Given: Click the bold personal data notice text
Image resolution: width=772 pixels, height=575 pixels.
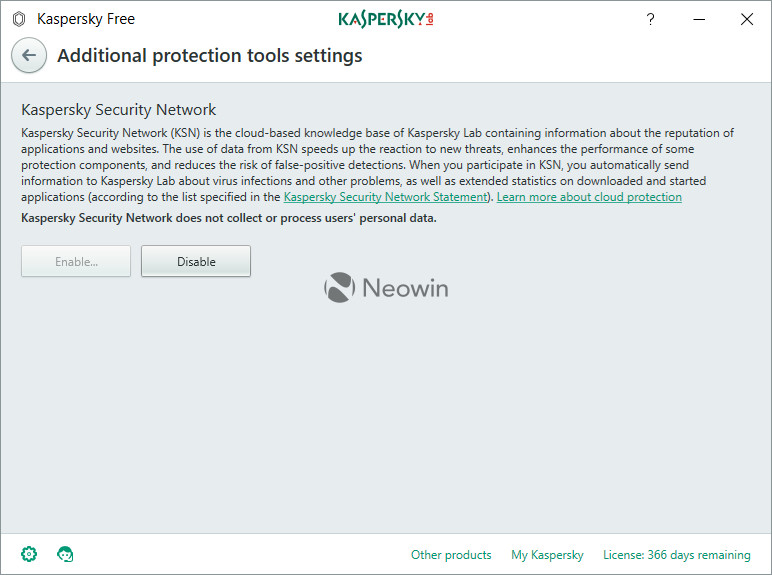Looking at the screenshot, I should pos(229,218).
